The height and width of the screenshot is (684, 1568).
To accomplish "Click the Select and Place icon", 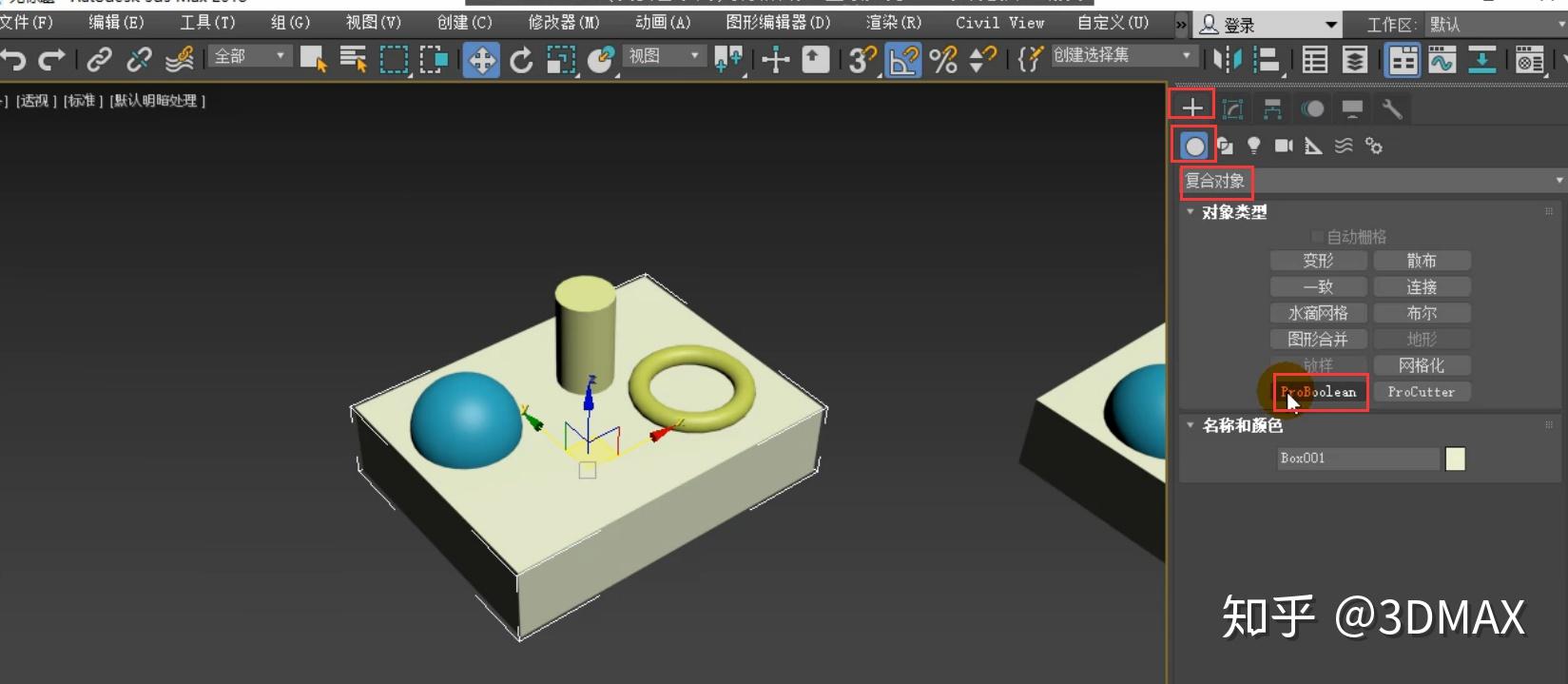I will [601, 60].
